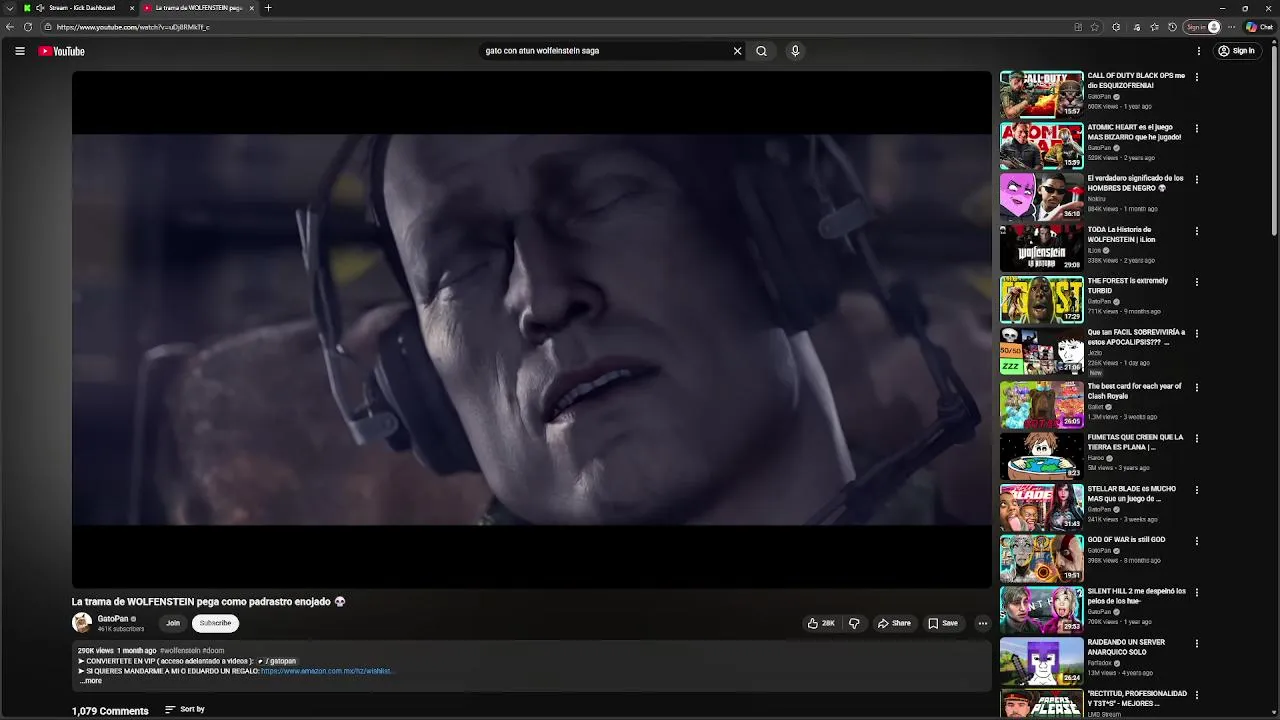This screenshot has height=720, width=1280.
Task: Open options for THE FOREST video
Action: point(1196,282)
